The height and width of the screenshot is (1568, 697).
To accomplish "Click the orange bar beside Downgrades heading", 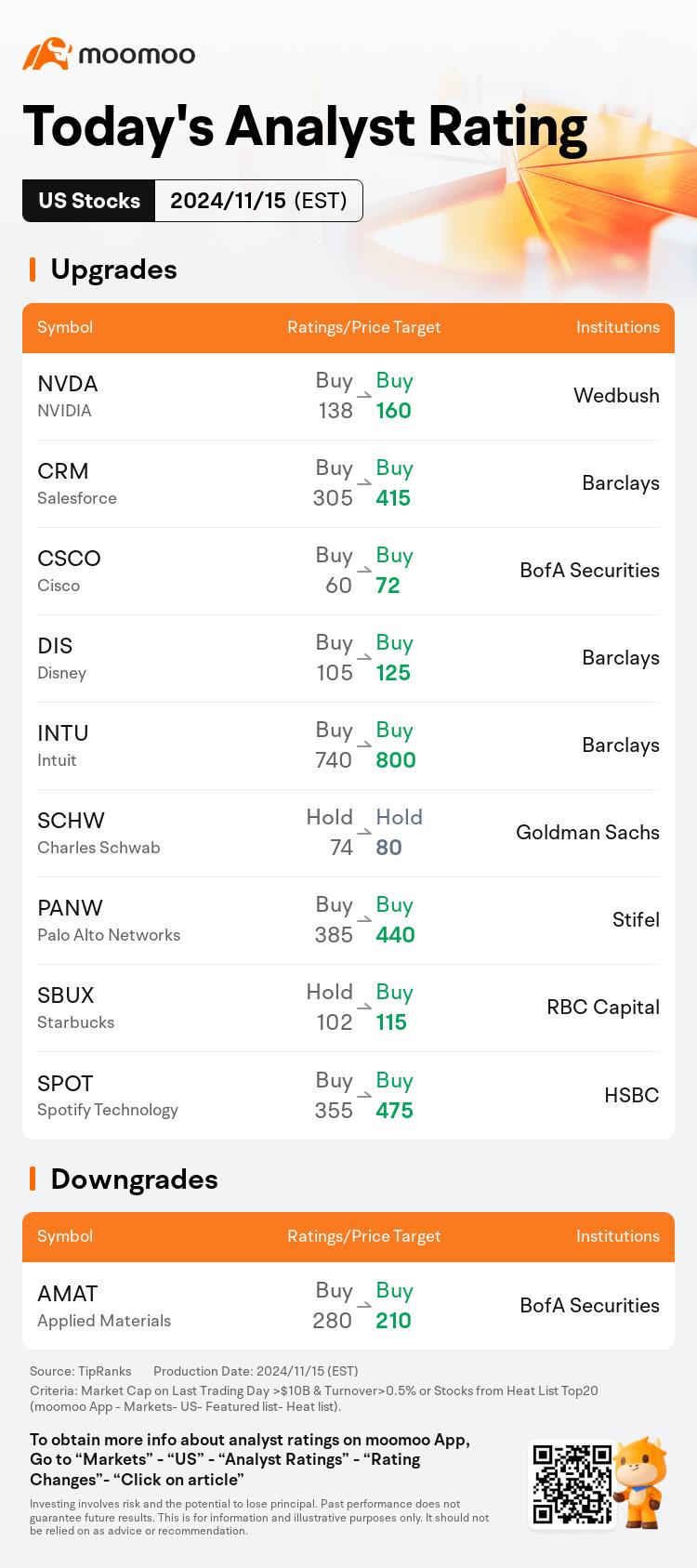I will (33, 1179).
